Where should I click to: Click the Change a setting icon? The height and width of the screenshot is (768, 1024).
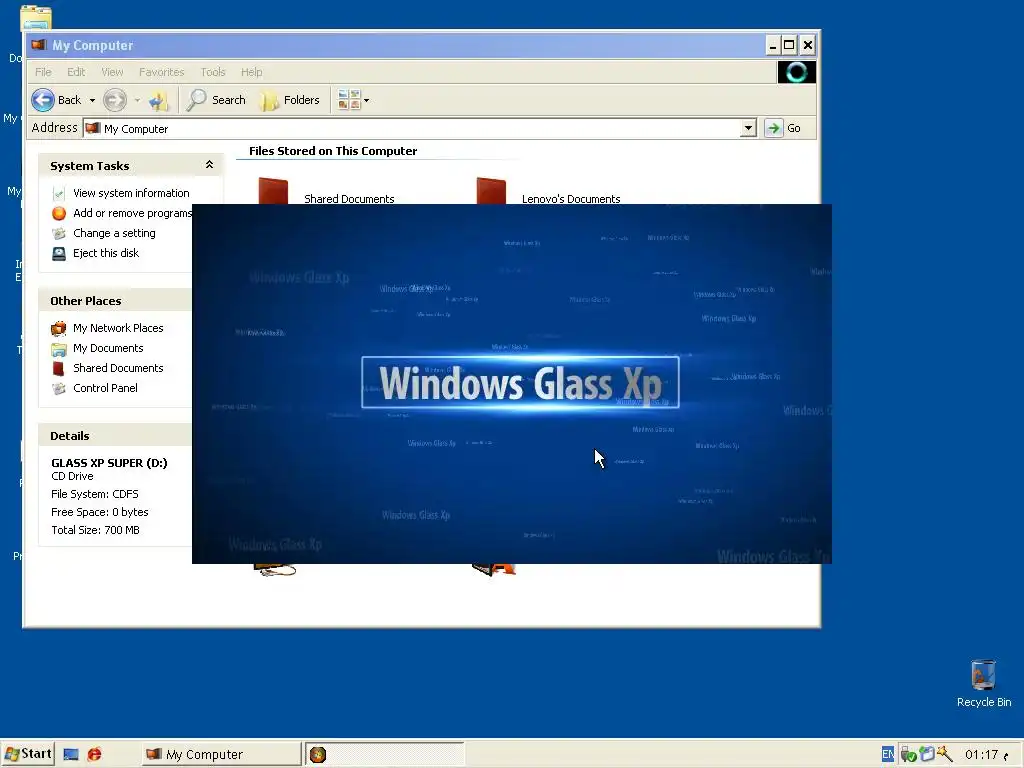click(59, 233)
